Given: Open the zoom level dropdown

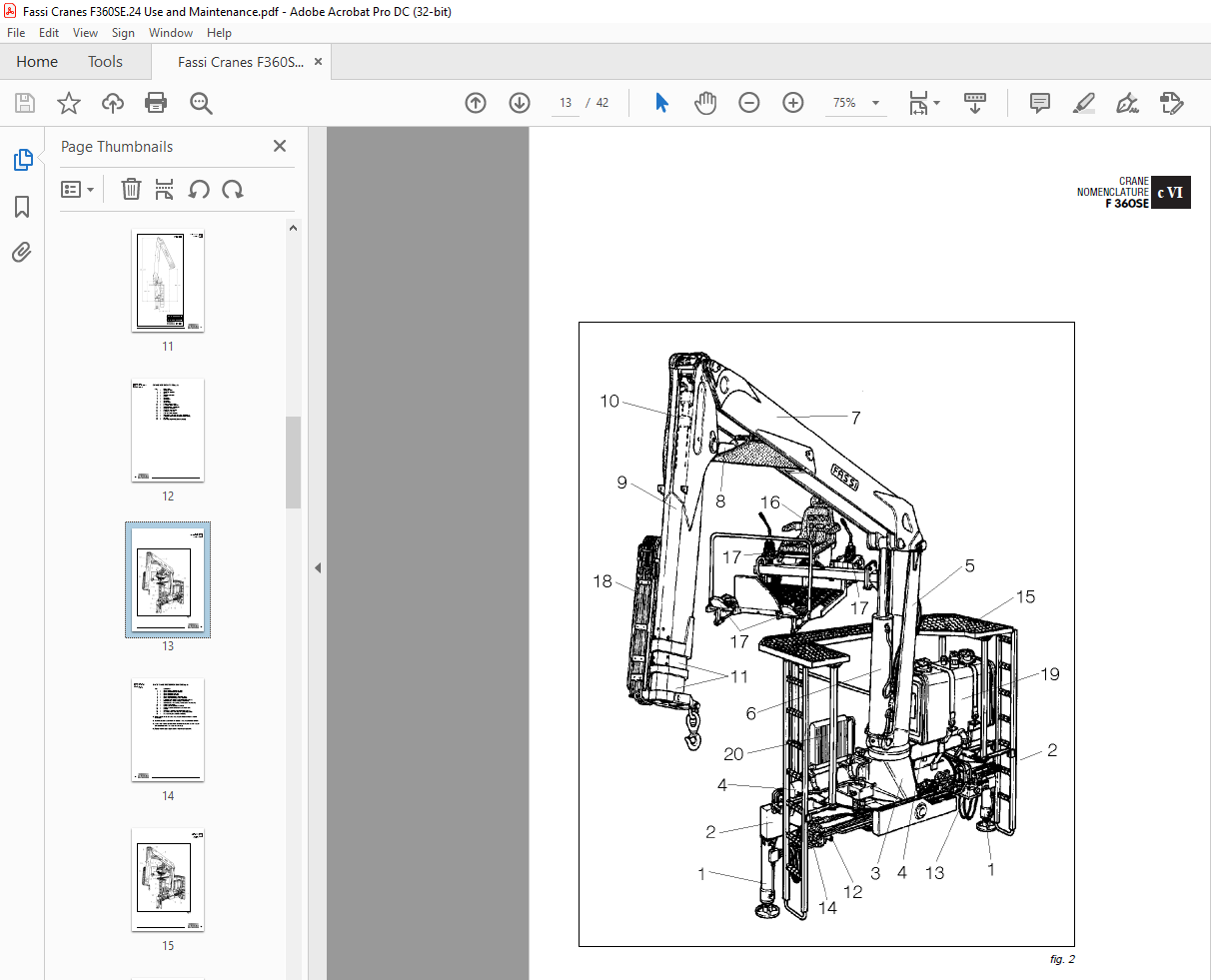Looking at the screenshot, I should tap(876, 103).
